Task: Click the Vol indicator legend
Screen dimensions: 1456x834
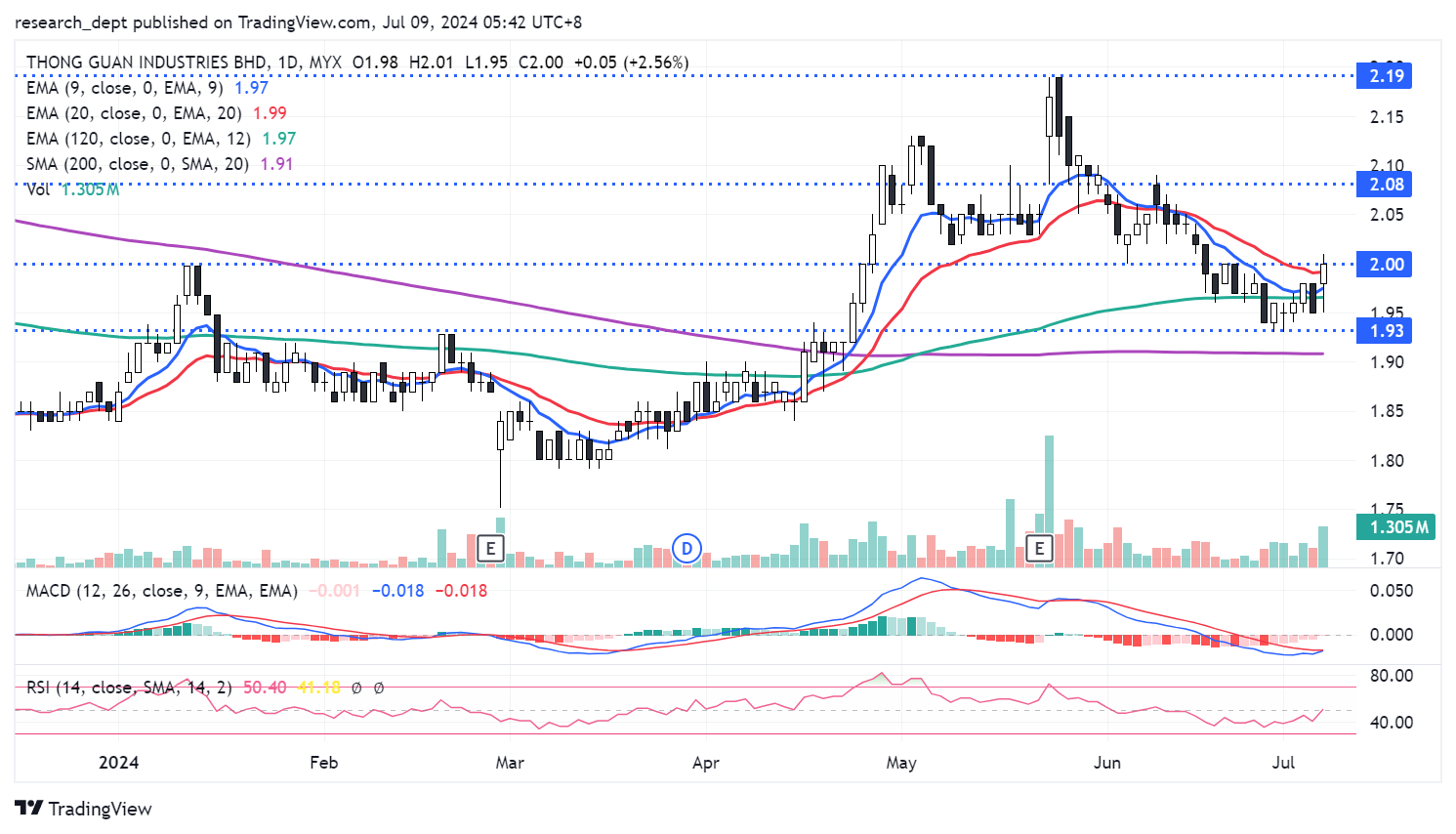Action: pyautogui.click(x=39, y=189)
